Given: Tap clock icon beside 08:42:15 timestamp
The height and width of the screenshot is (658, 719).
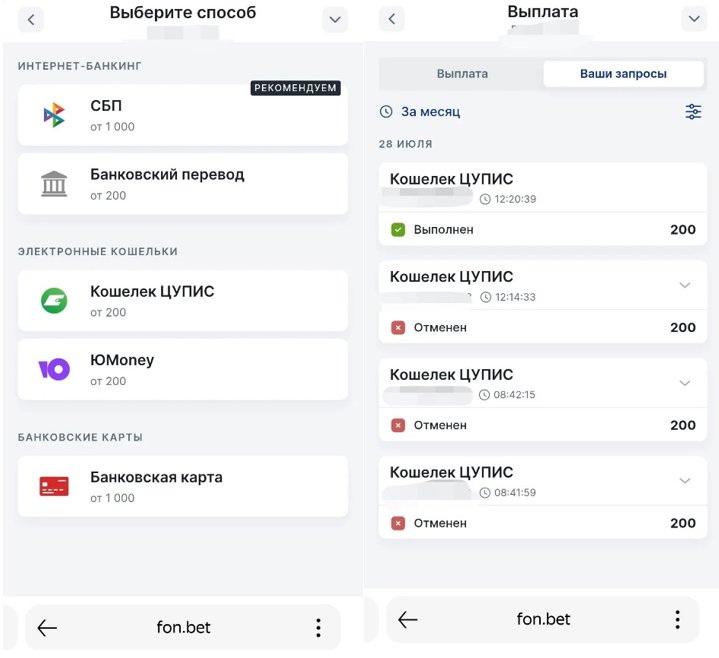Looking at the screenshot, I should pos(484,395).
